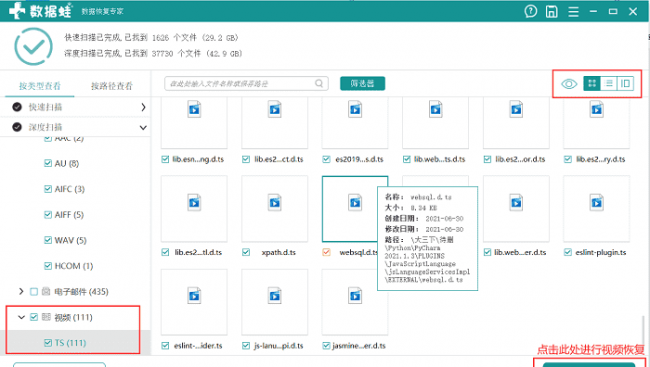Viewport: 650px width, 367px height.
Task: Uncheck file lib.web...ts.d.ts
Action: click(x=407, y=159)
